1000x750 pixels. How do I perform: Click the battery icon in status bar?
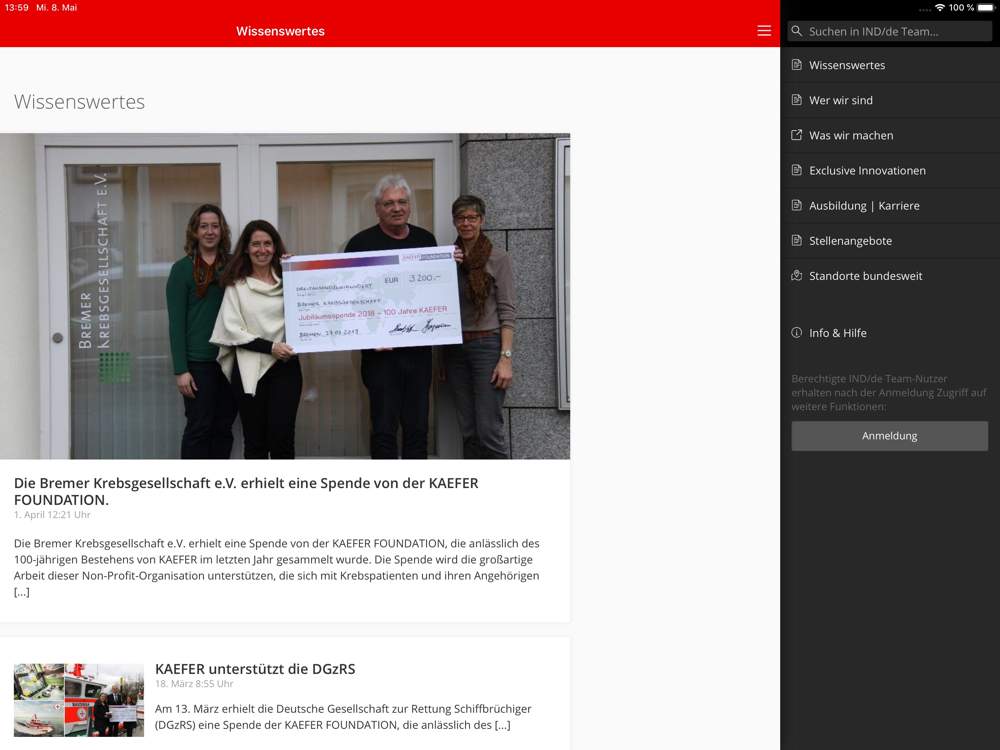[986, 8]
